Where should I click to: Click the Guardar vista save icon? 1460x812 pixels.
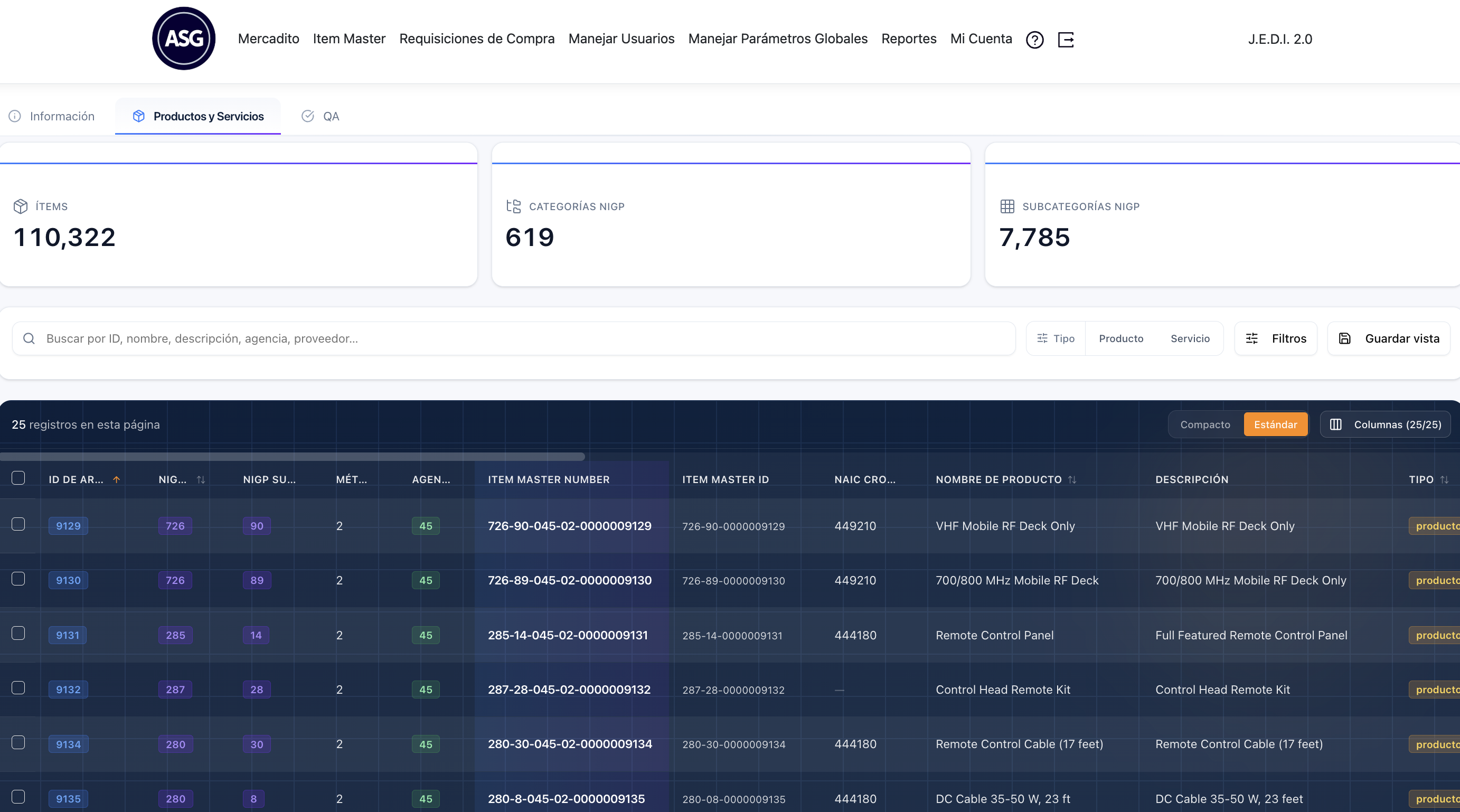coord(1345,338)
